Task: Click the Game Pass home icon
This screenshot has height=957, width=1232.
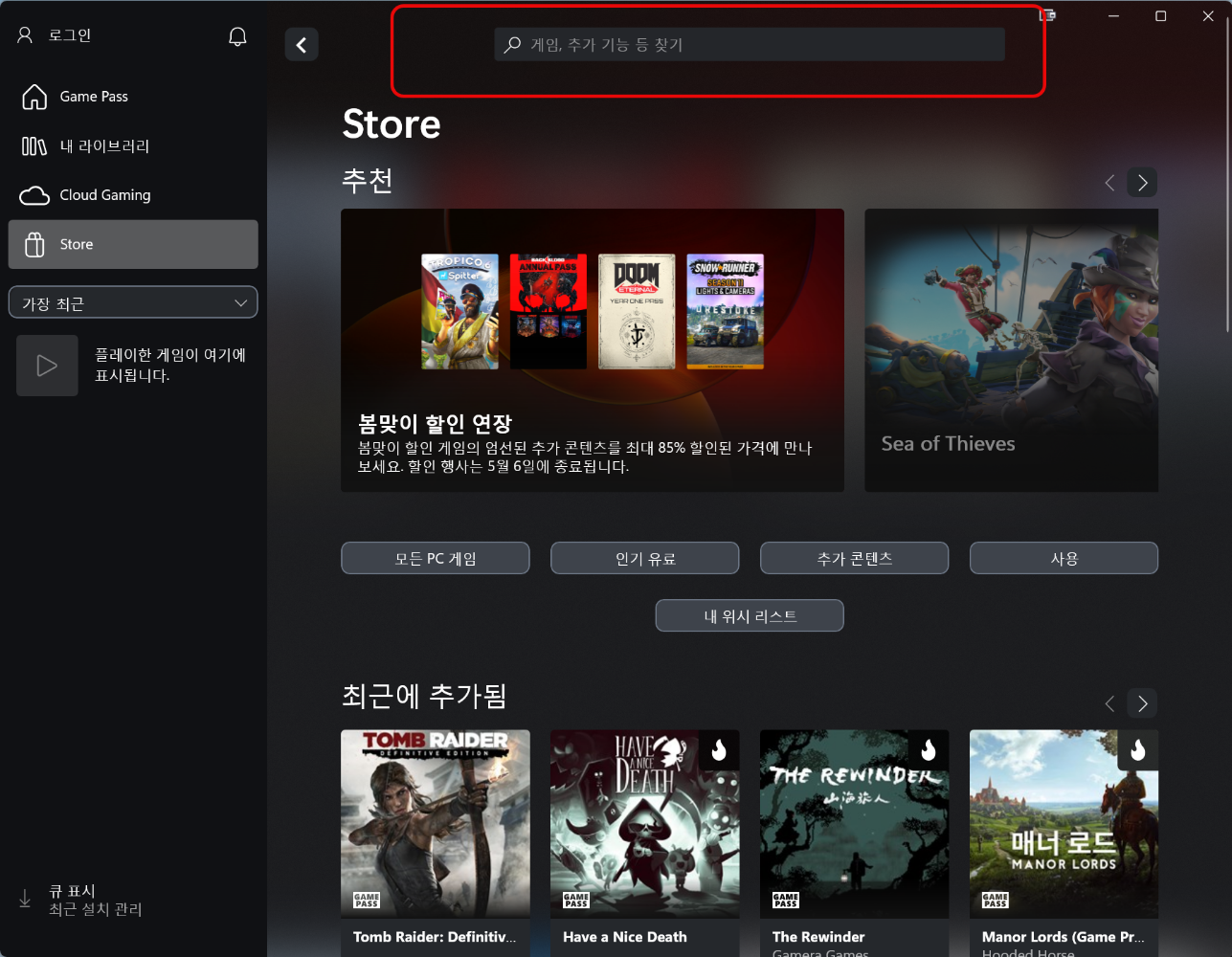Action: (x=34, y=97)
